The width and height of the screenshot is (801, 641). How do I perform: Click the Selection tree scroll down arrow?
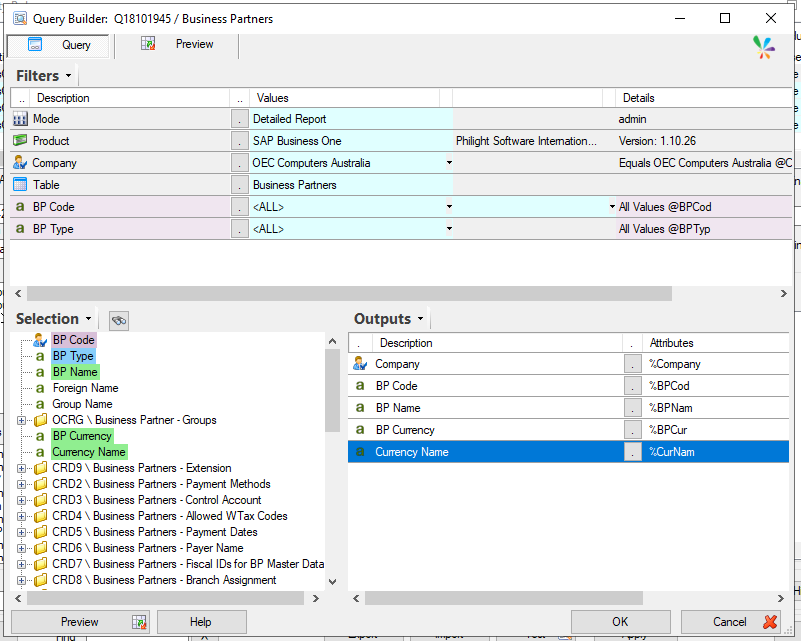[333, 581]
